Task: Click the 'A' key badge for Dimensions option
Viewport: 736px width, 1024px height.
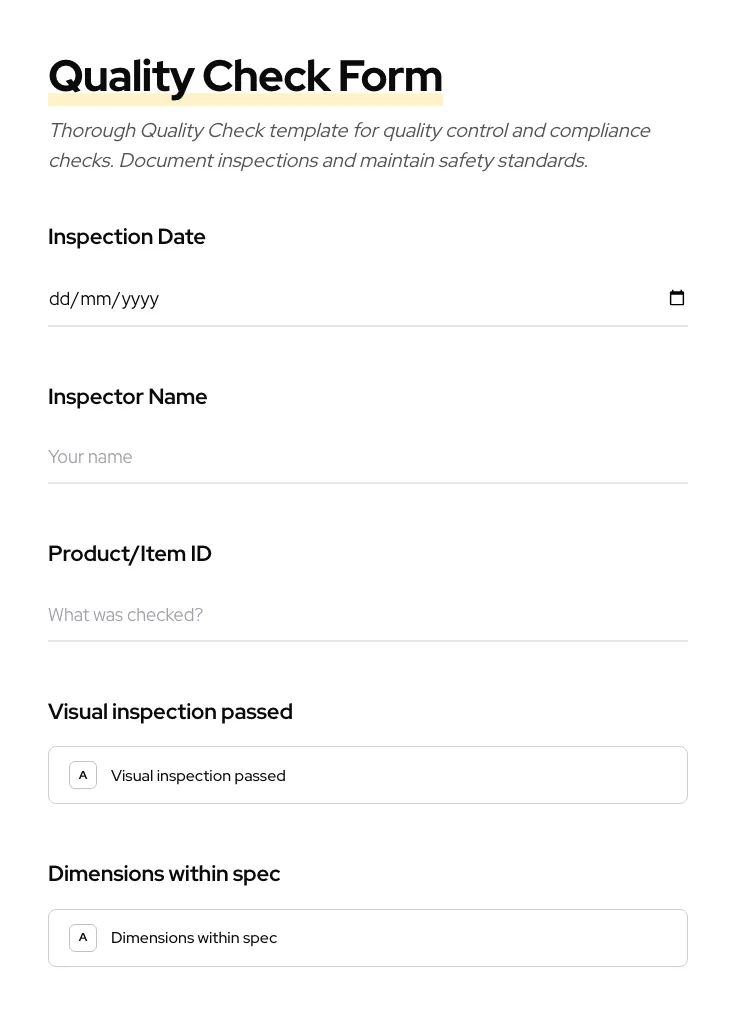Action: [83, 938]
